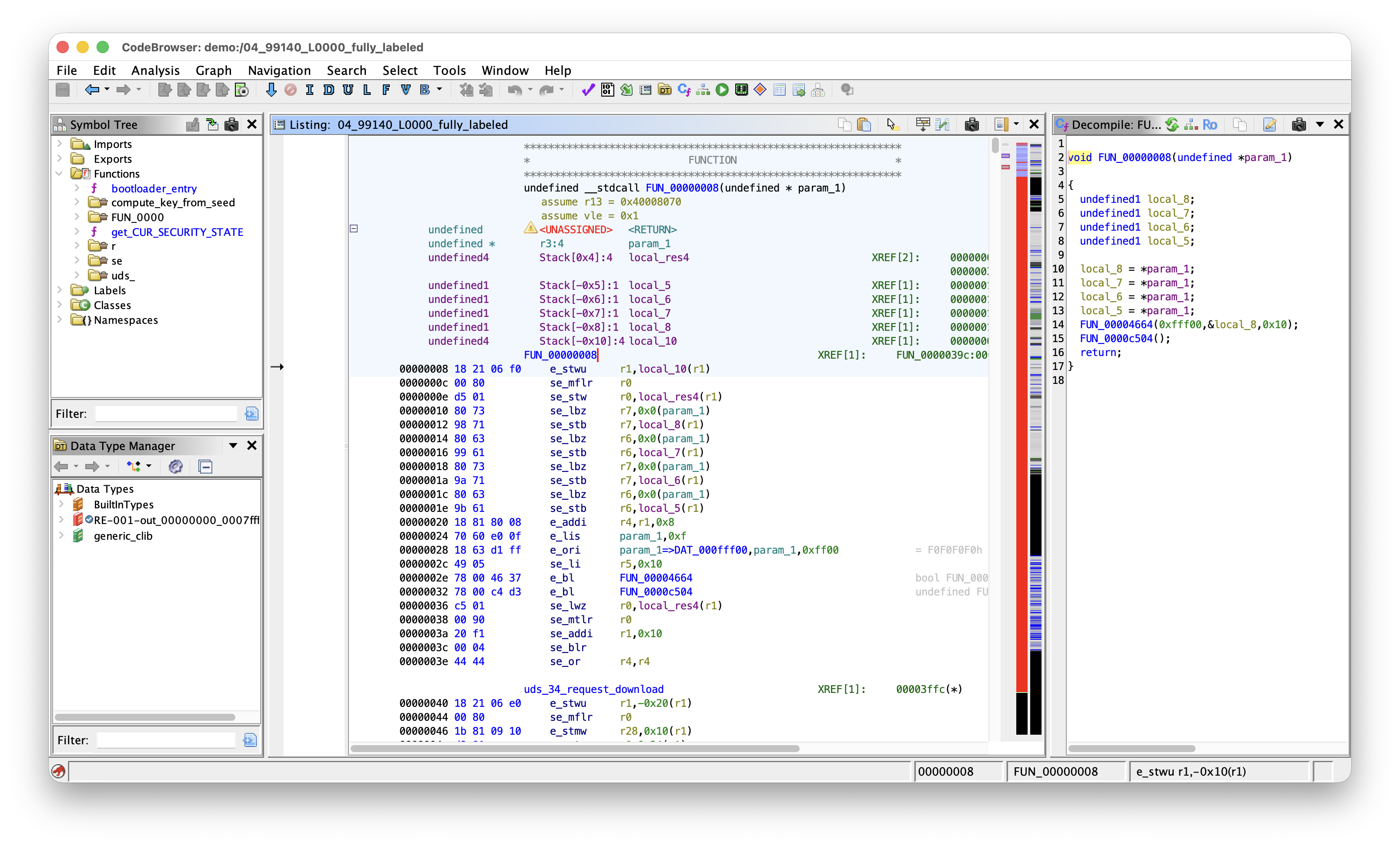Take Symbol Tree snapshot with camera icon
This screenshot has height=847, width=1400.
[x=231, y=124]
